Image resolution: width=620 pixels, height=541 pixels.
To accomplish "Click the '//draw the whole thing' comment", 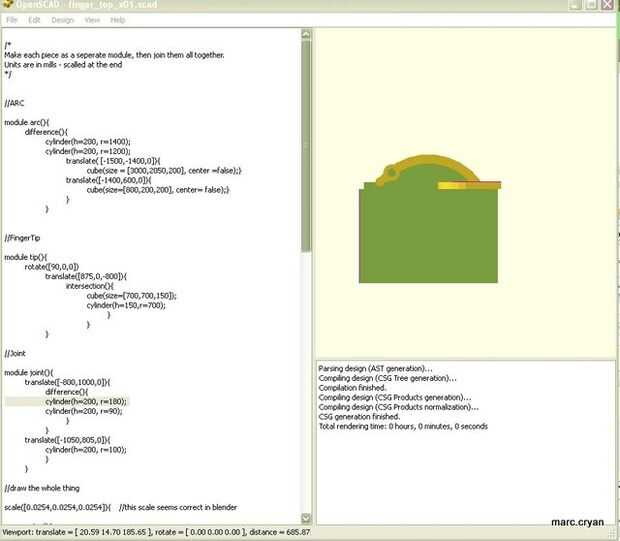I will pos(42,488).
